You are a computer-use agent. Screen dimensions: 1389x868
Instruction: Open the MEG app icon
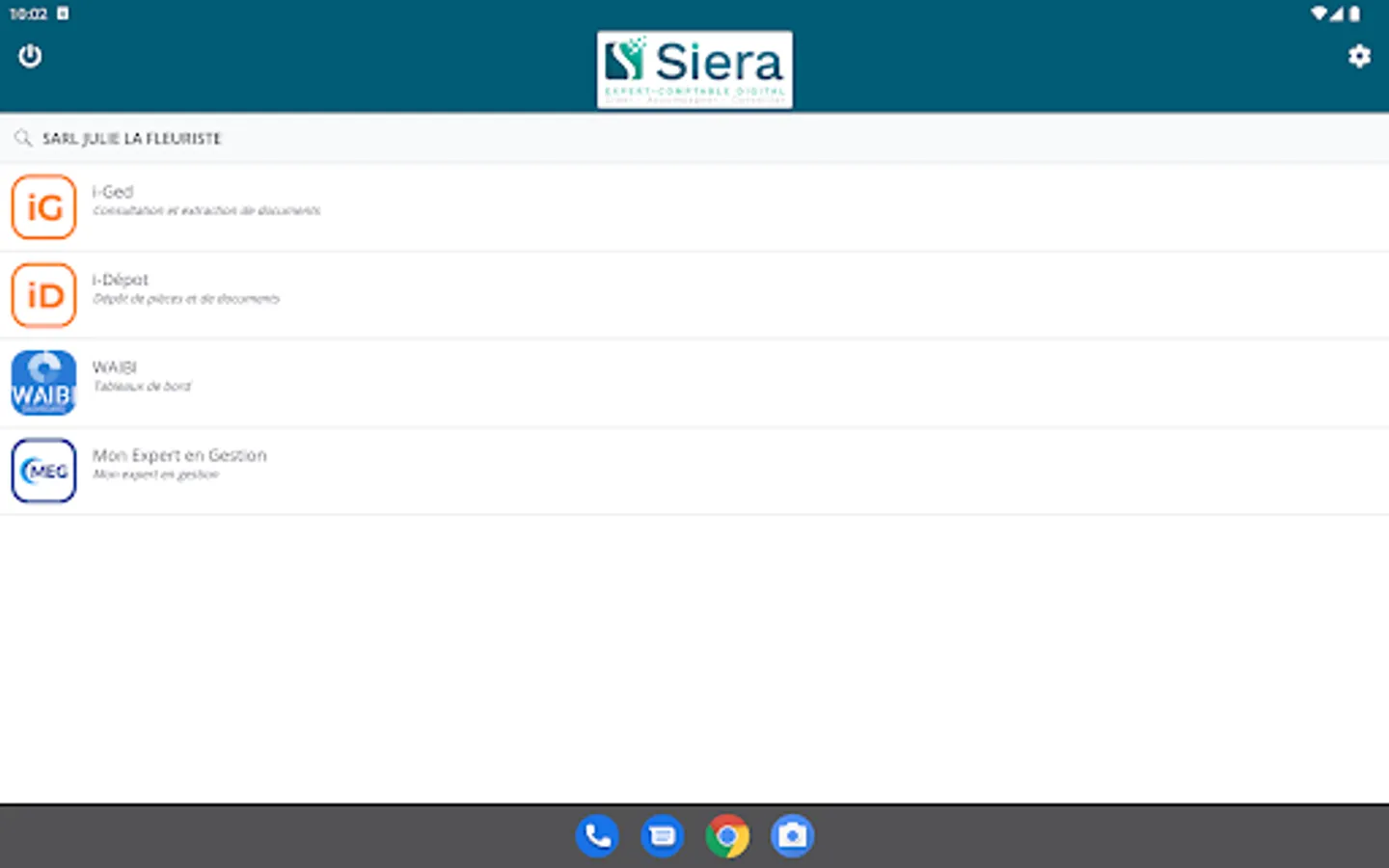pos(43,471)
